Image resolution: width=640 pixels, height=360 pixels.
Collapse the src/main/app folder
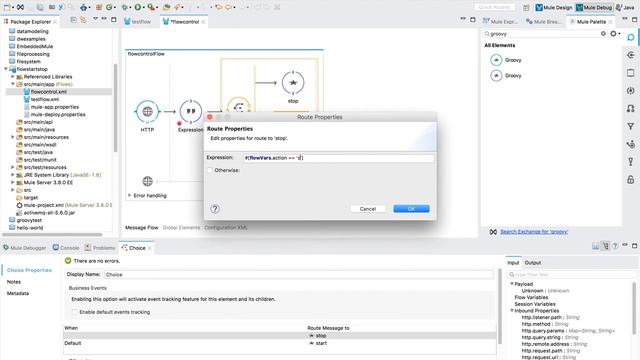[x=13, y=84]
